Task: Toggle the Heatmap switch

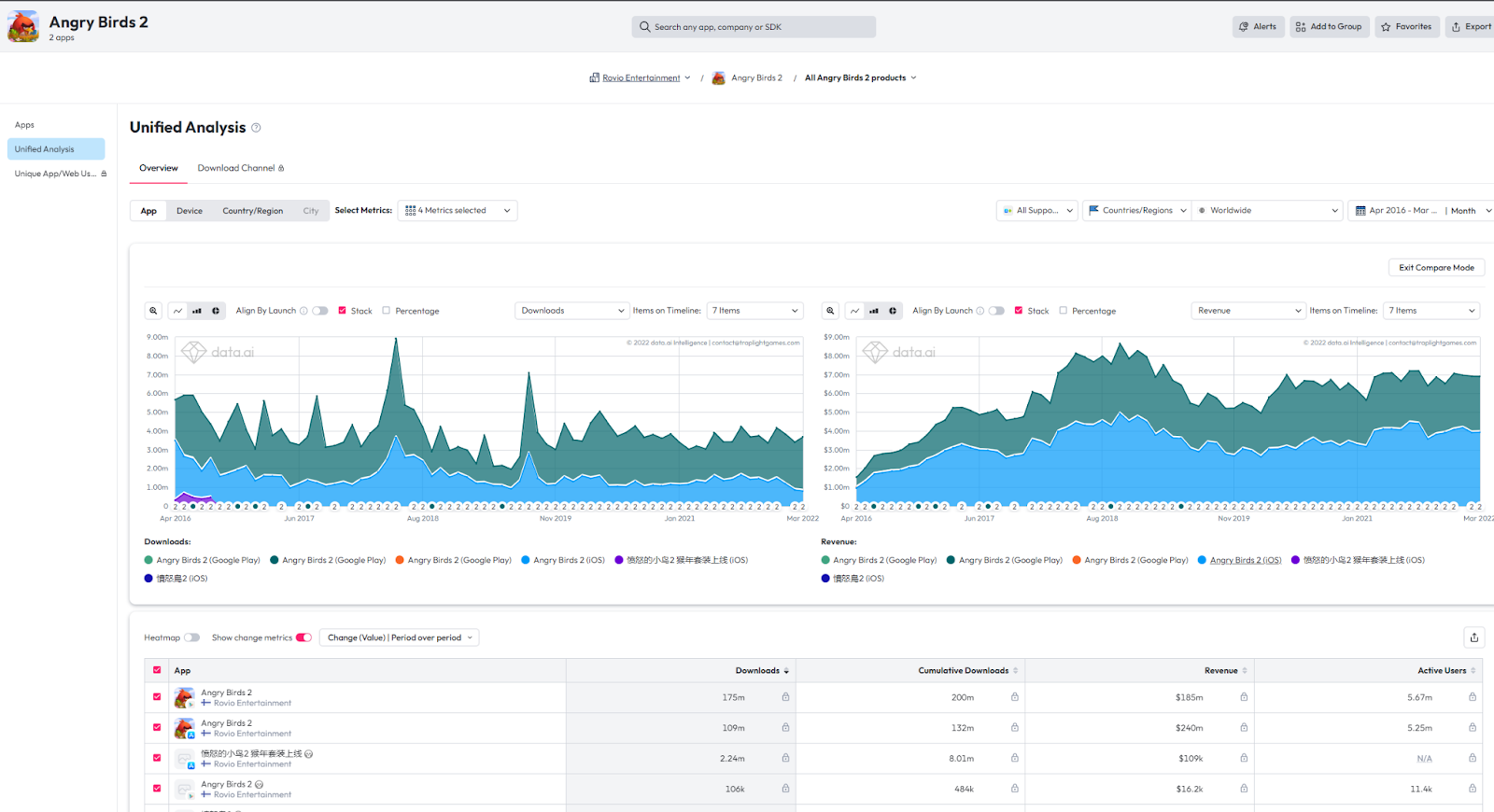Action: (191, 637)
